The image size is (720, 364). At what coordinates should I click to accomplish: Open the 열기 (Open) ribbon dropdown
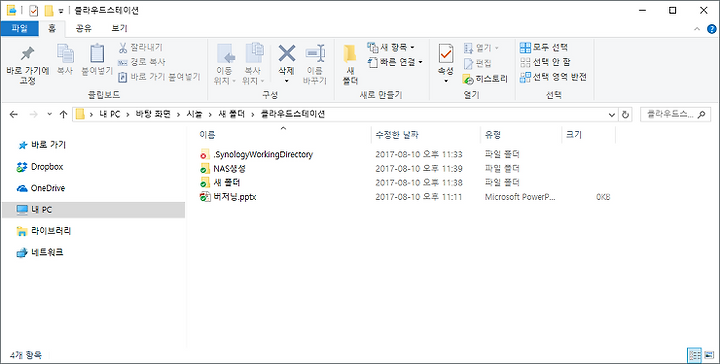481,47
